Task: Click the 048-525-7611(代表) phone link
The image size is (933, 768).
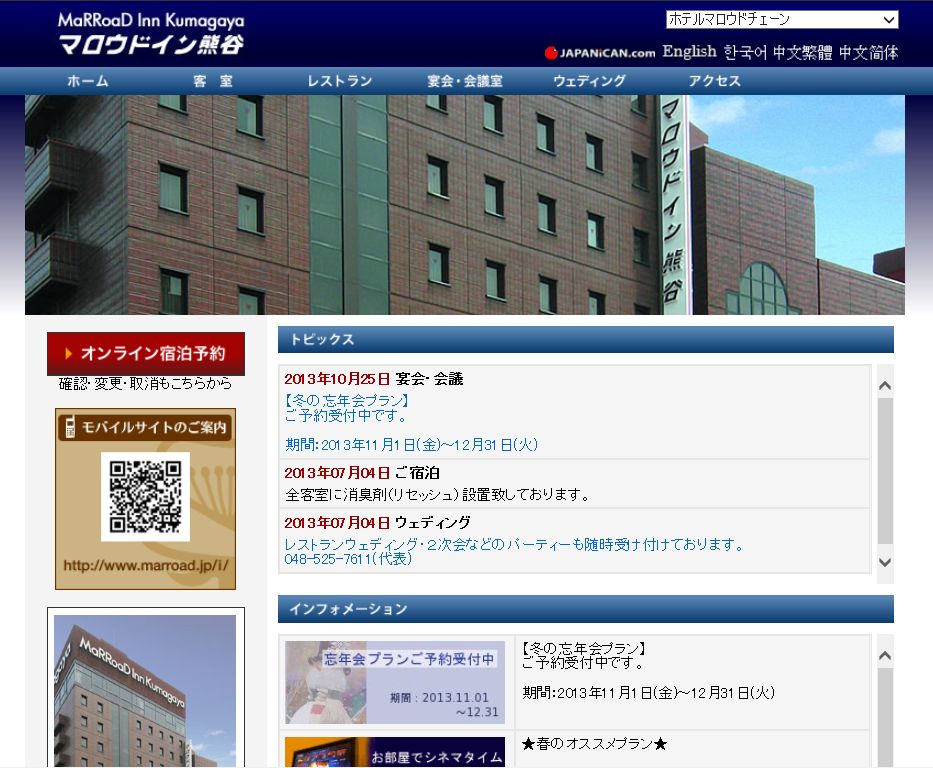Action: pyautogui.click(x=348, y=559)
